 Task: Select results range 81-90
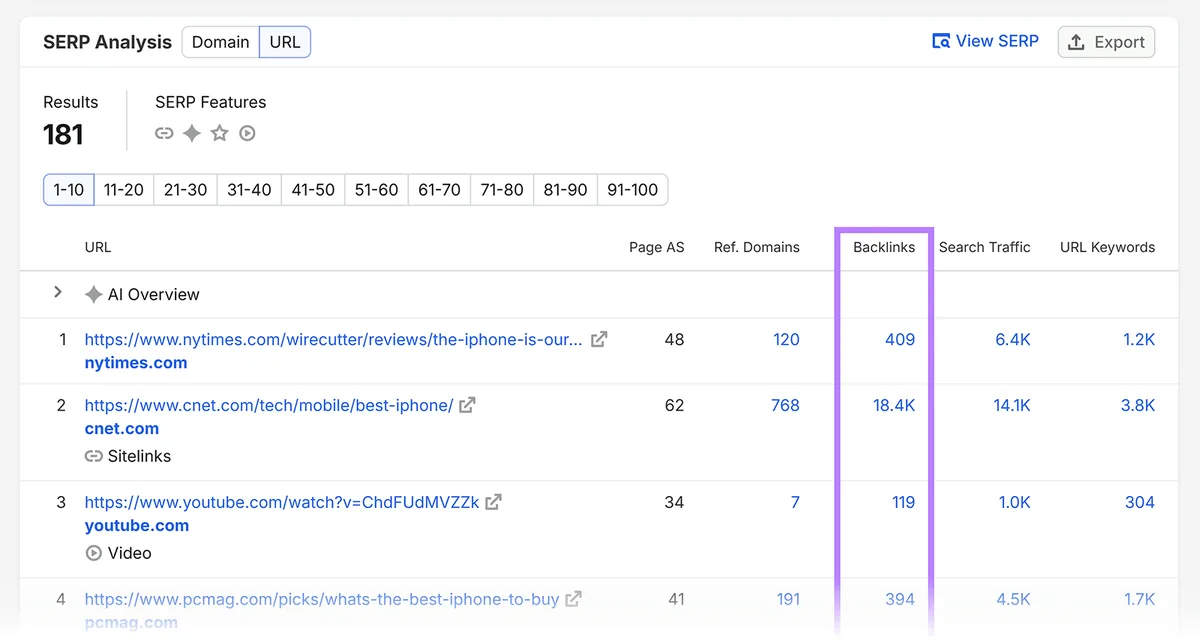click(x=565, y=189)
